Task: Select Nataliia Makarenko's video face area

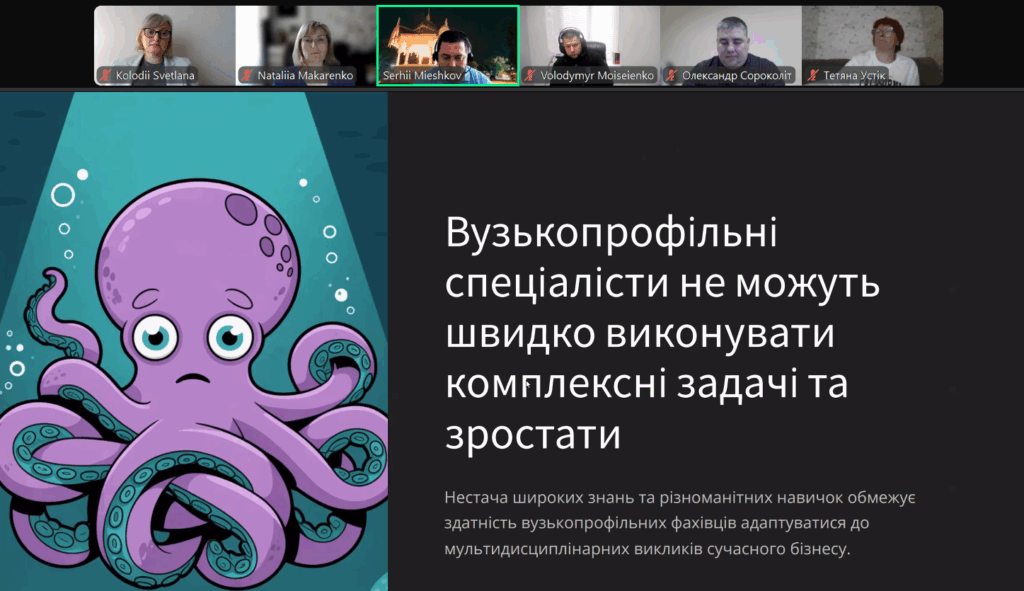Action: (308, 38)
